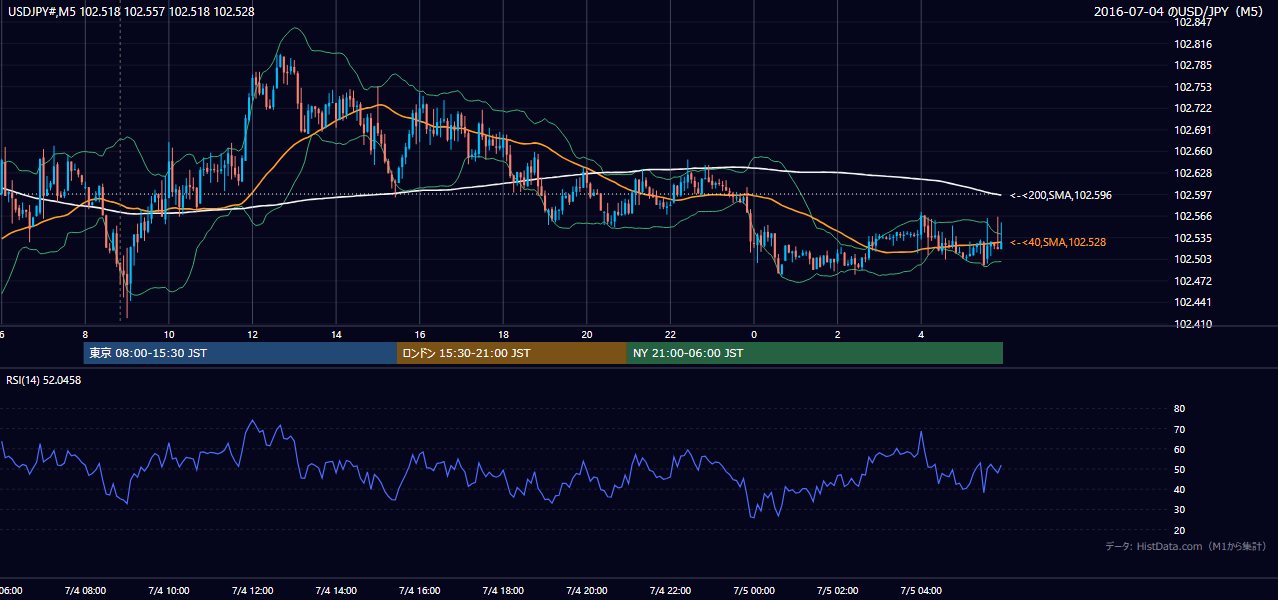Image resolution: width=1278 pixels, height=600 pixels.
Task: Click RSI axis level 80
Action: pos(1179,409)
